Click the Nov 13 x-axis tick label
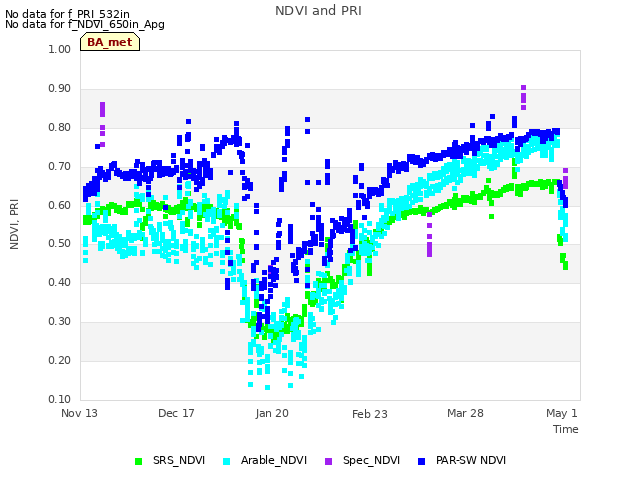 [x=79, y=413]
